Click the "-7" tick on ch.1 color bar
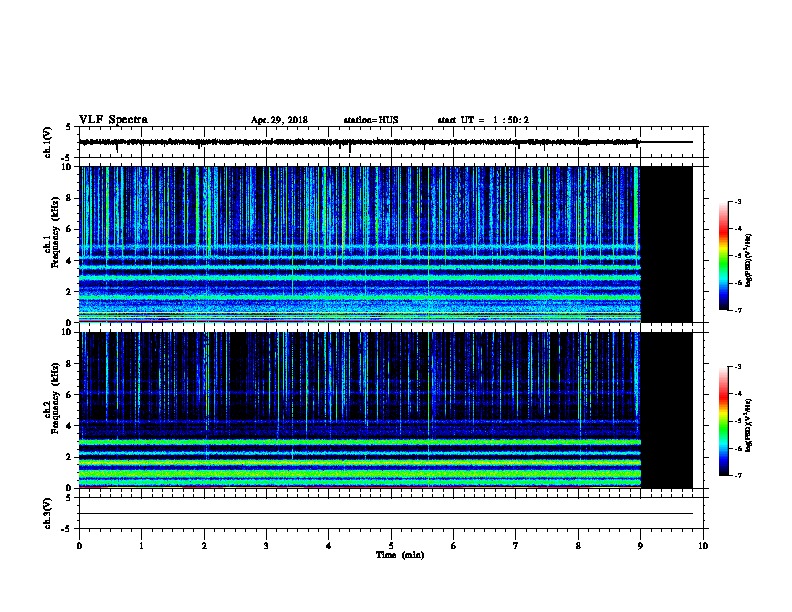Screen dimensions: 792x612 tap(737, 310)
